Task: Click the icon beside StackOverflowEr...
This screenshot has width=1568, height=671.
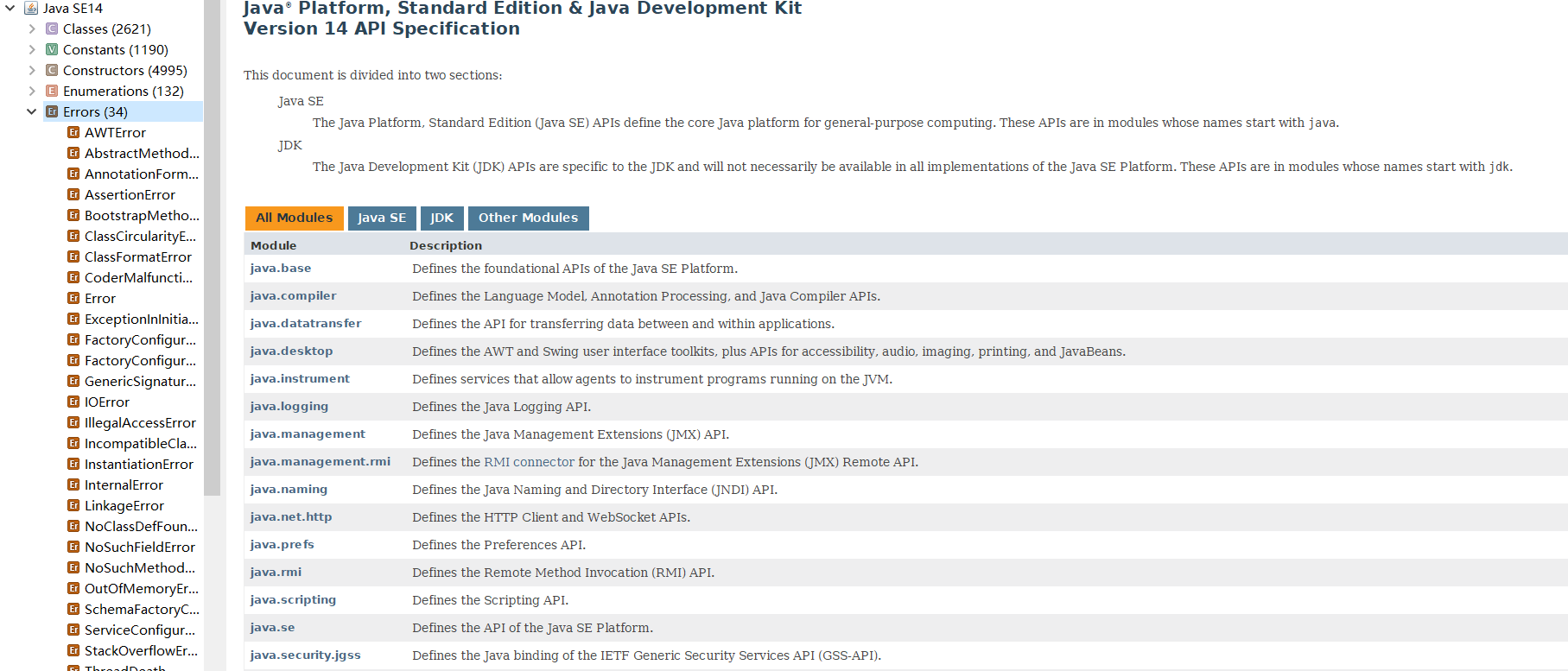Action: coord(73,650)
